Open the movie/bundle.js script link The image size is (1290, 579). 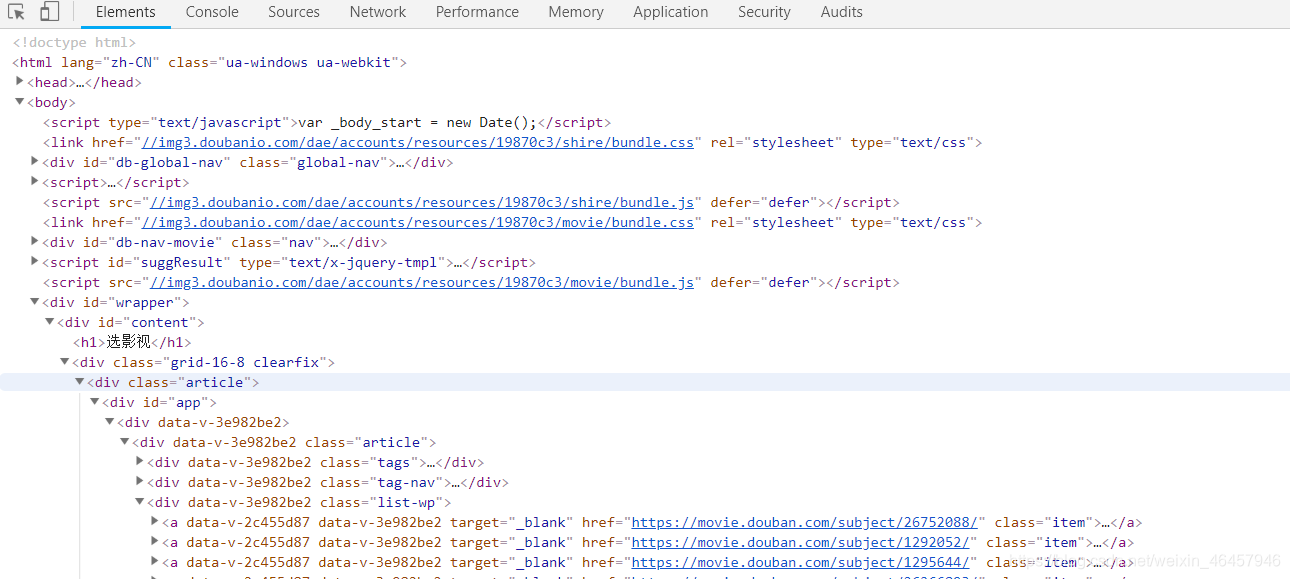[x=422, y=282]
